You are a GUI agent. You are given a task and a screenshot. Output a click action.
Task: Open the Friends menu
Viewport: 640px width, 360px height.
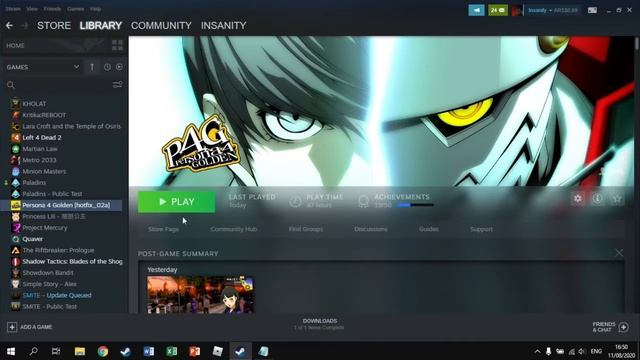[x=52, y=9]
